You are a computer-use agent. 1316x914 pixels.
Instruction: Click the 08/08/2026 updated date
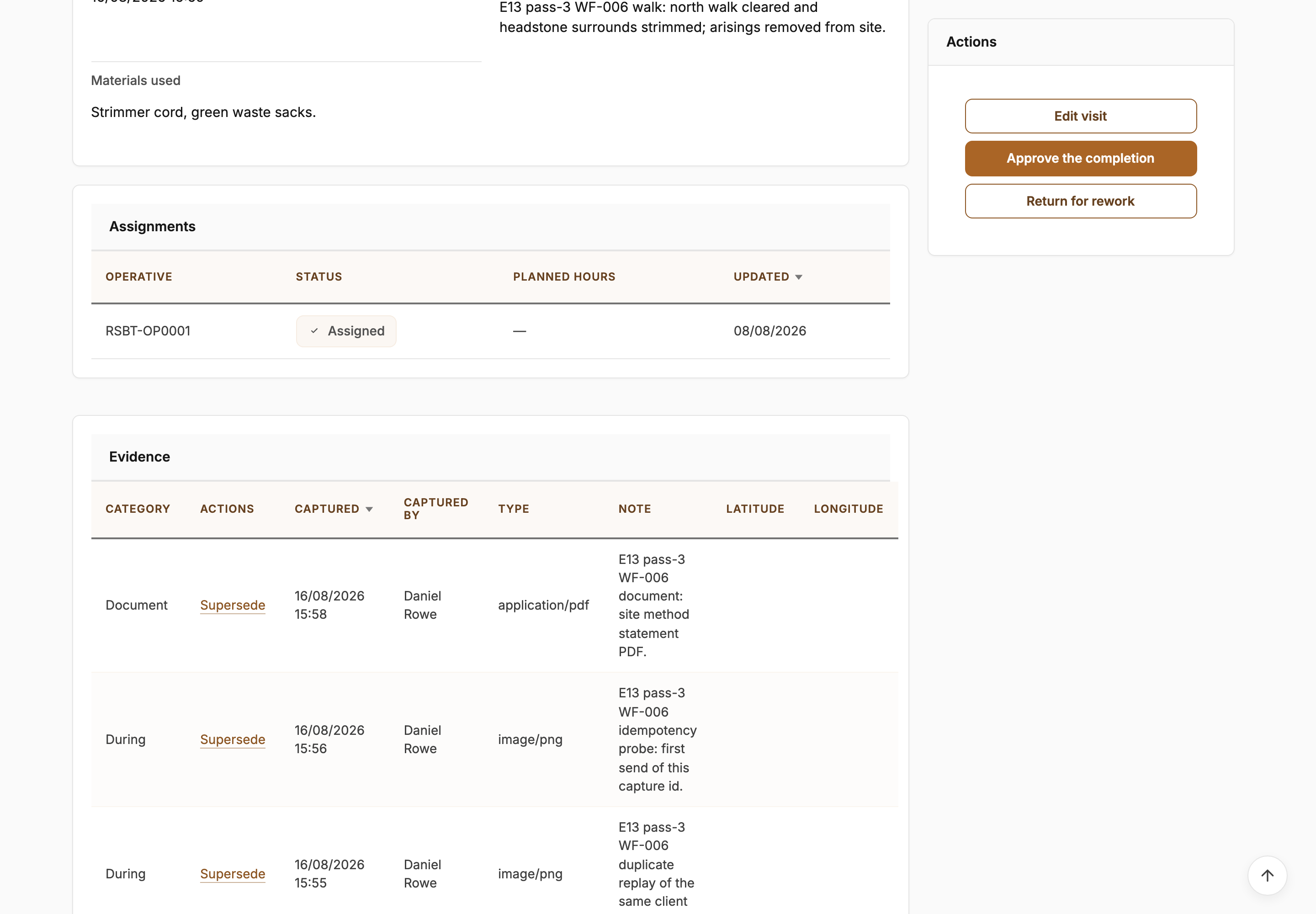click(x=769, y=331)
